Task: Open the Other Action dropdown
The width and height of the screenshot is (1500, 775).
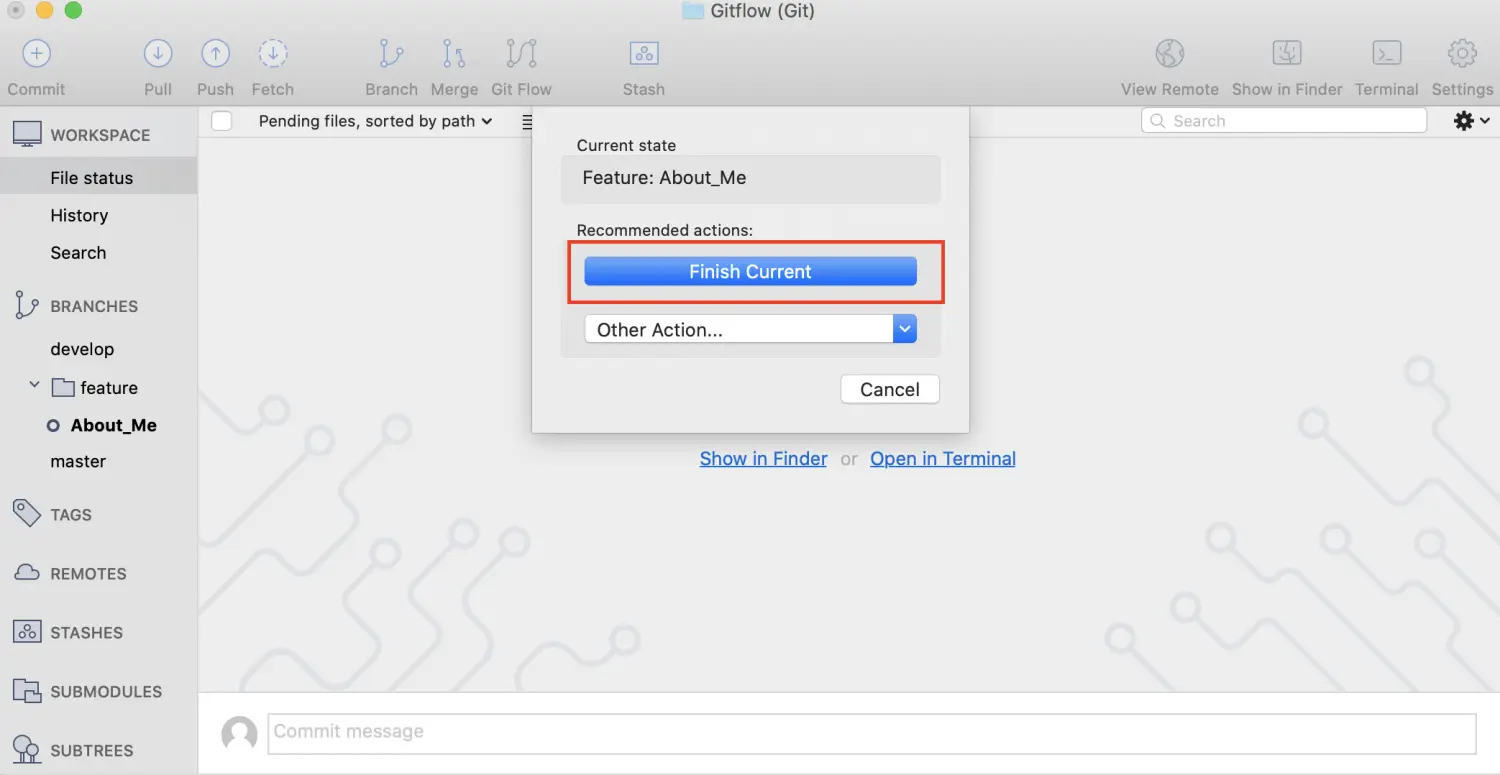Action: 750,329
